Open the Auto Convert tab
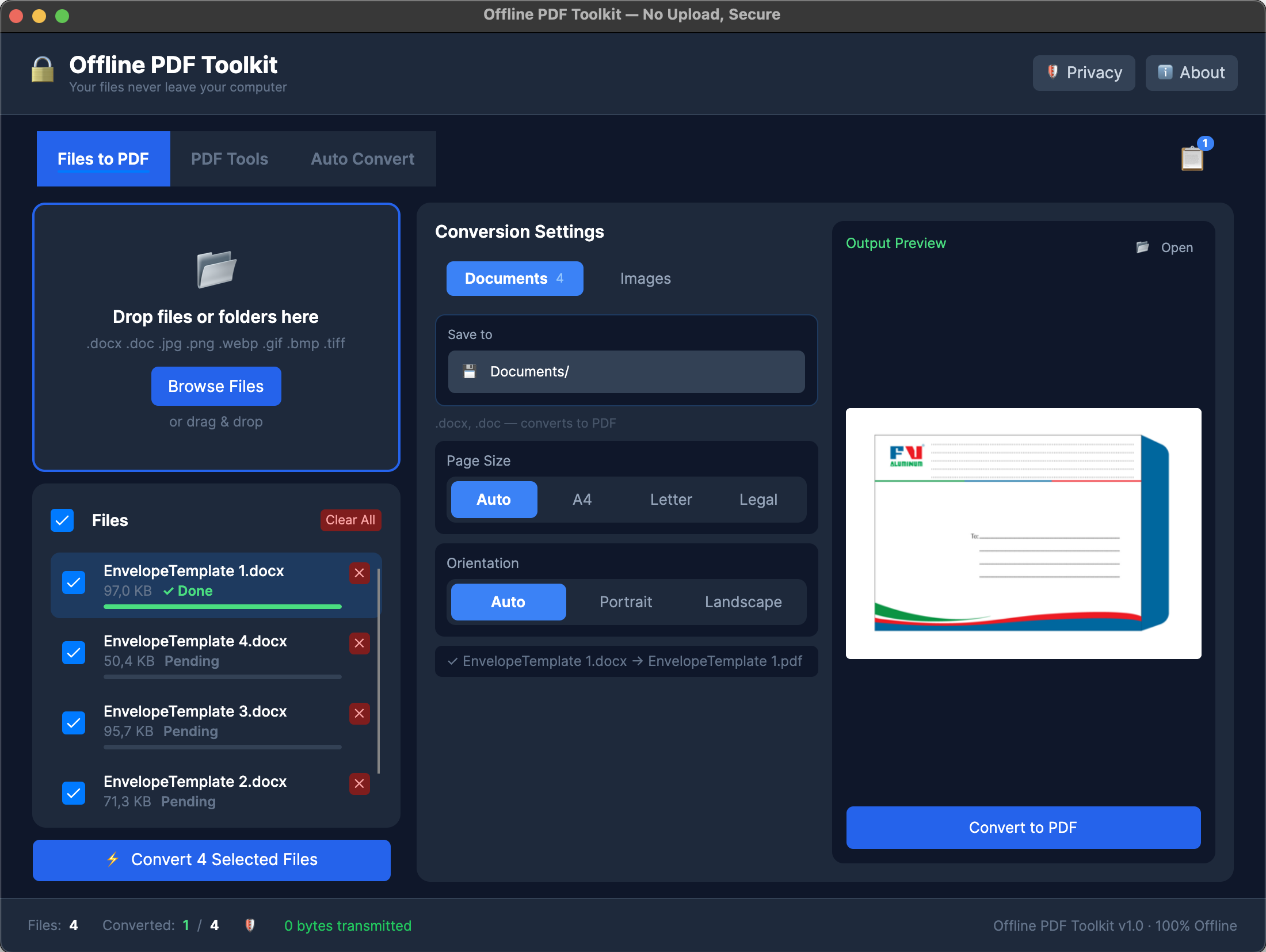This screenshot has height=952, width=1266. (x=363, y=159)
